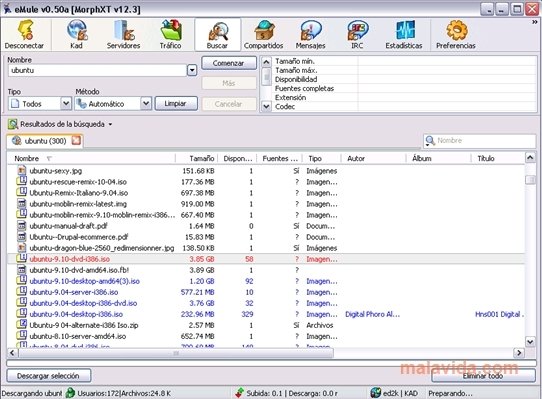The height and width of the screenshot is (399, 542).
Task: Open the Servidores panel
Action: 123,35
